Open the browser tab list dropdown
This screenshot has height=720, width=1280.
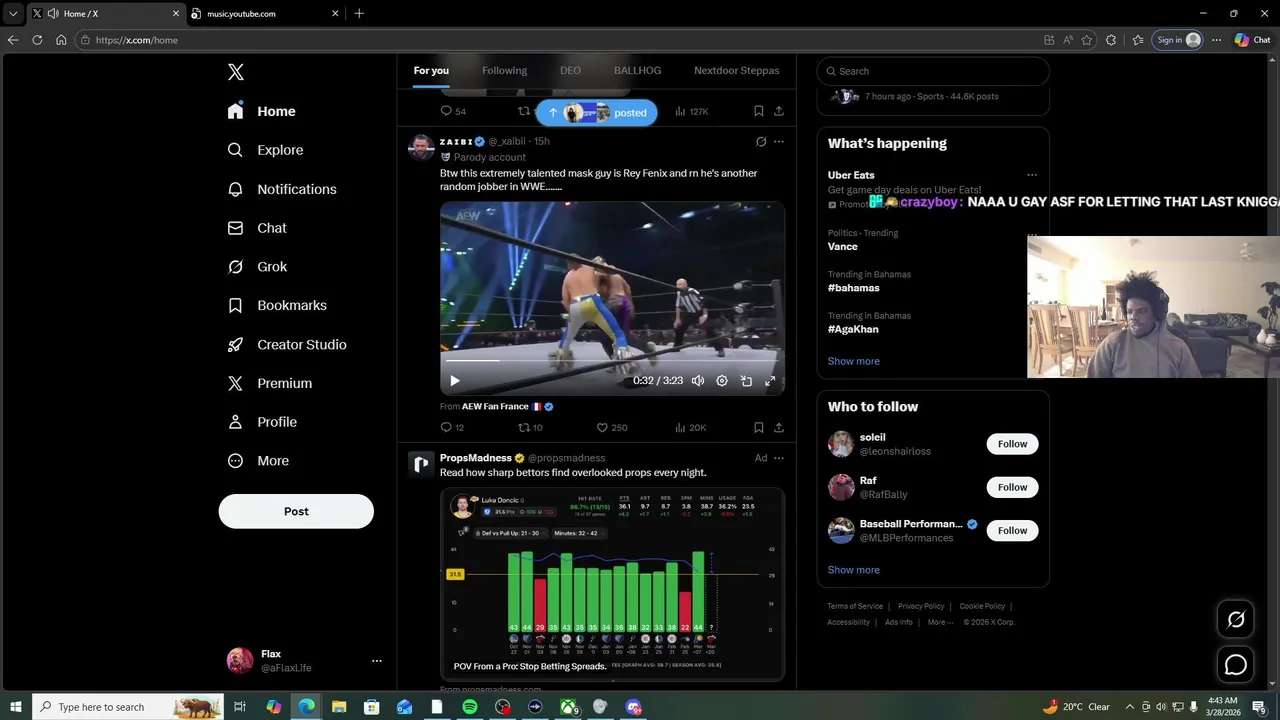(x=13, y=14)
